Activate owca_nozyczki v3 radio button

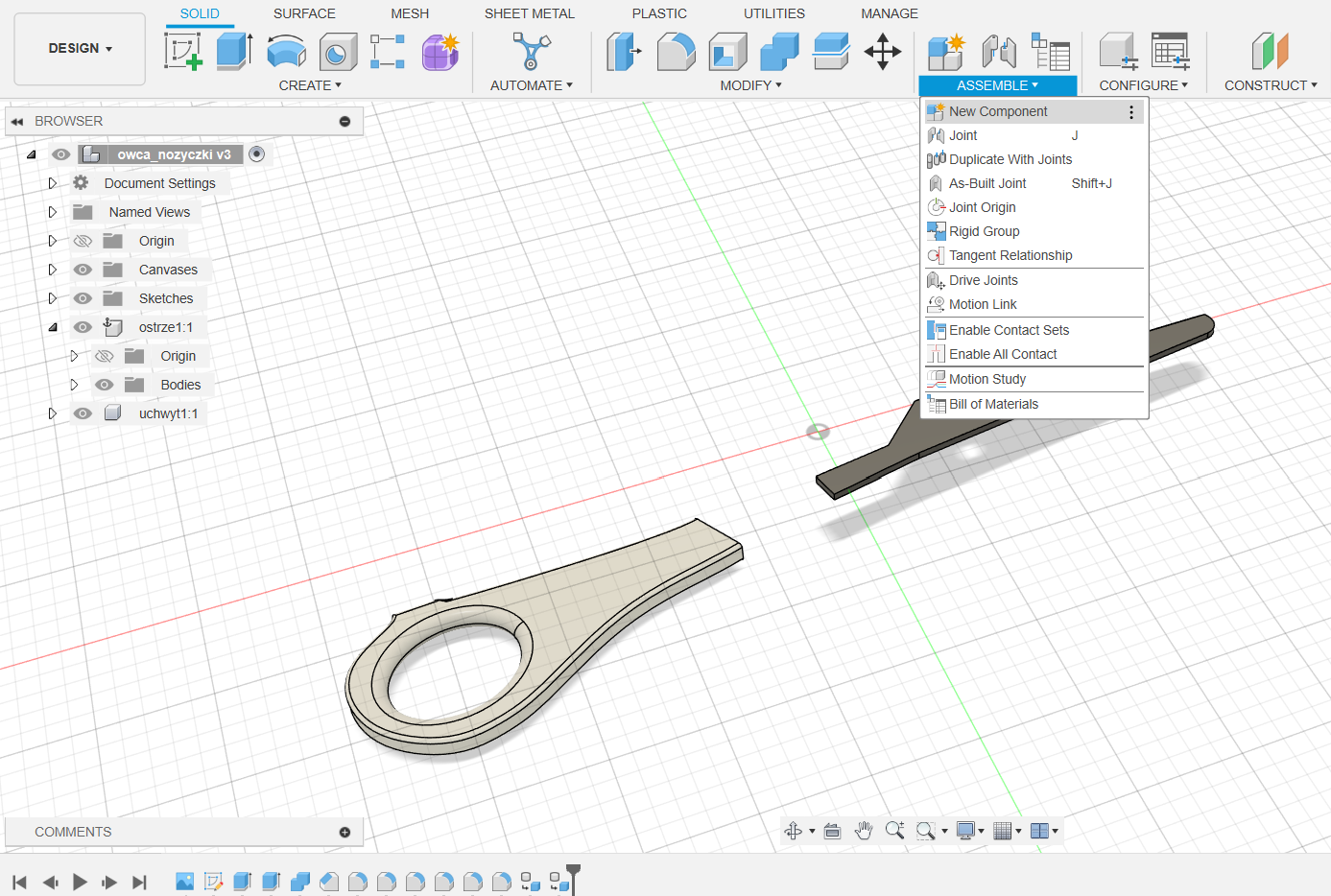256,154
